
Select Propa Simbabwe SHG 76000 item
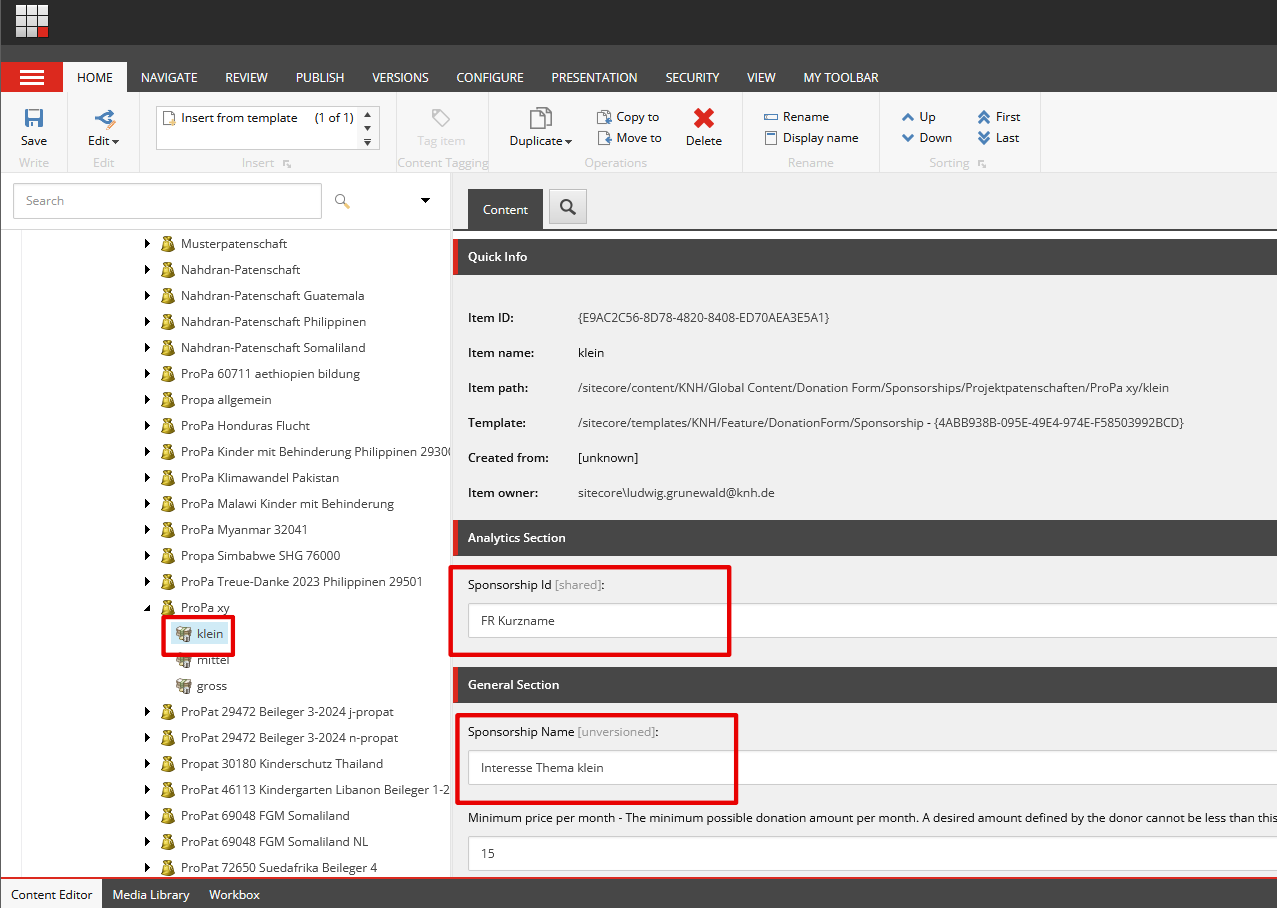(x=261, y=556)
